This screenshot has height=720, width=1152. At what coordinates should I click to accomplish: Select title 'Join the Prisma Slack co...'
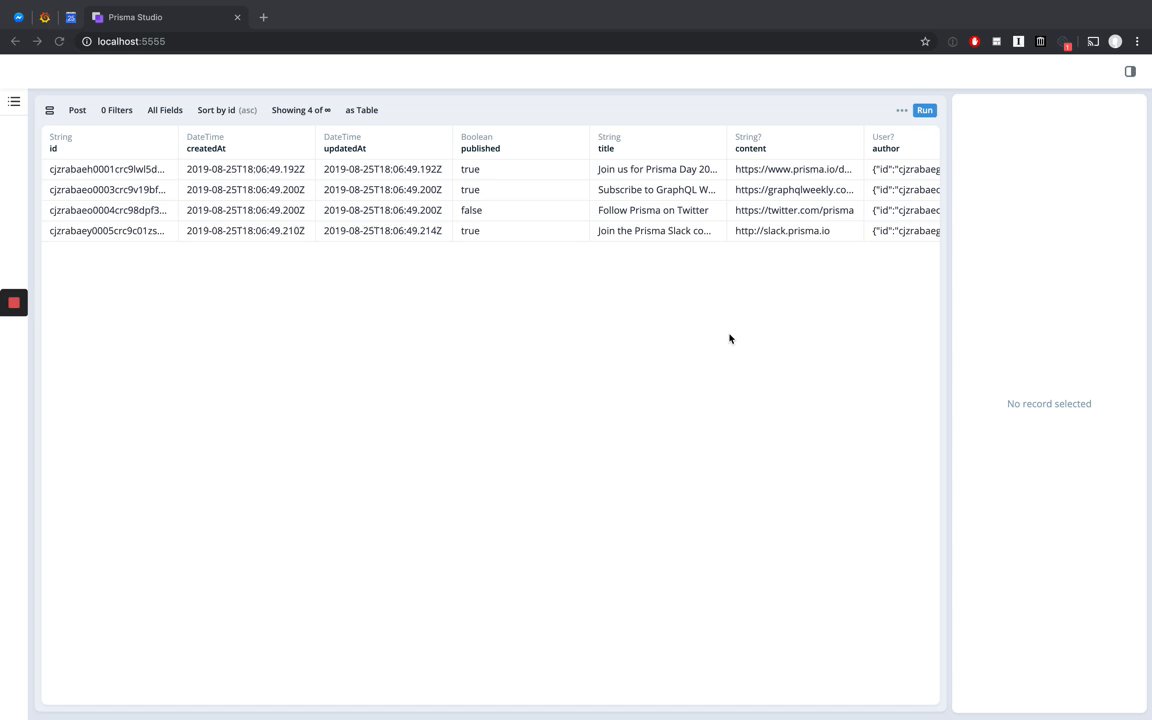[x=658, y=231]
